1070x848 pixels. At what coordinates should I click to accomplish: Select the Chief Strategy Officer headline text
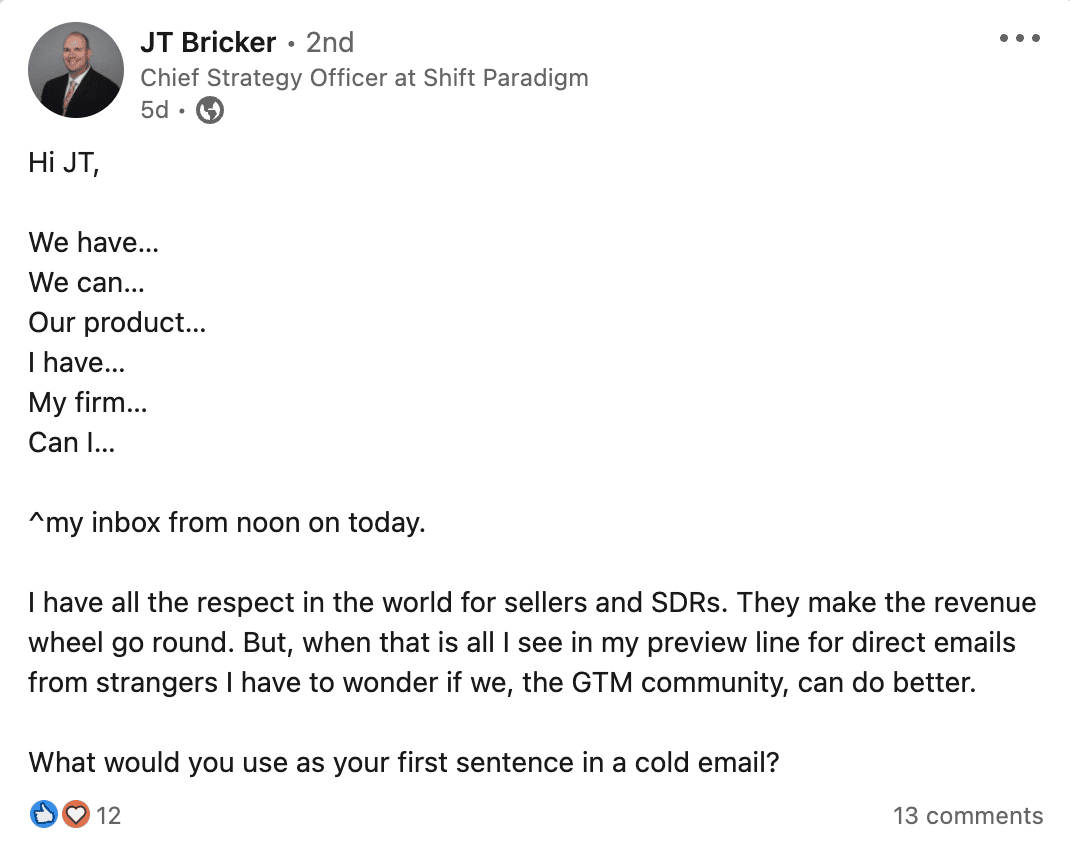(x=364, y=77)
